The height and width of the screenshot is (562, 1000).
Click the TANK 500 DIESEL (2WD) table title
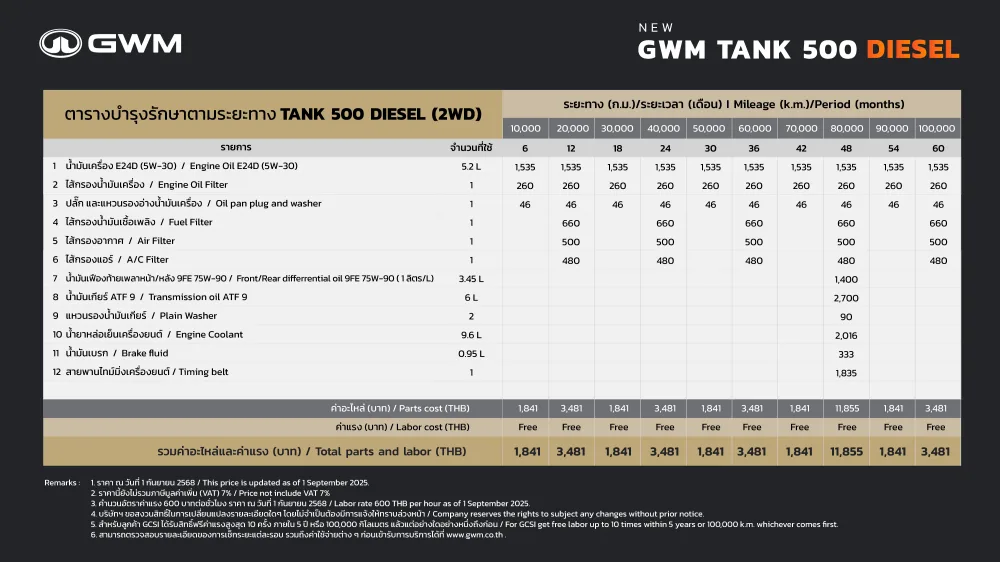[x=273, y=114]
